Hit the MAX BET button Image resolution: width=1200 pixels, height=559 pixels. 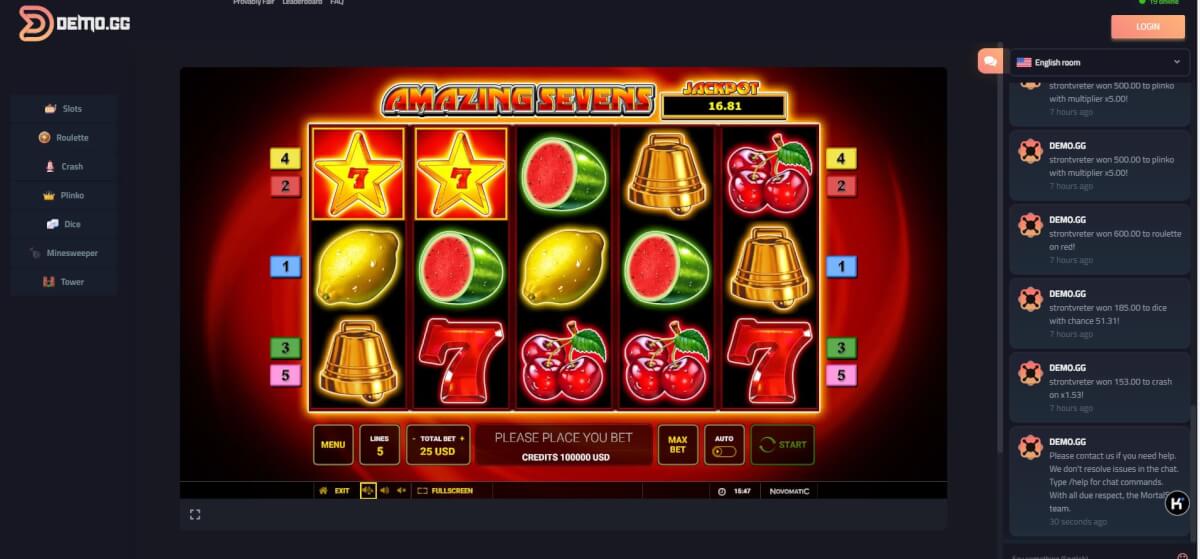678,445
